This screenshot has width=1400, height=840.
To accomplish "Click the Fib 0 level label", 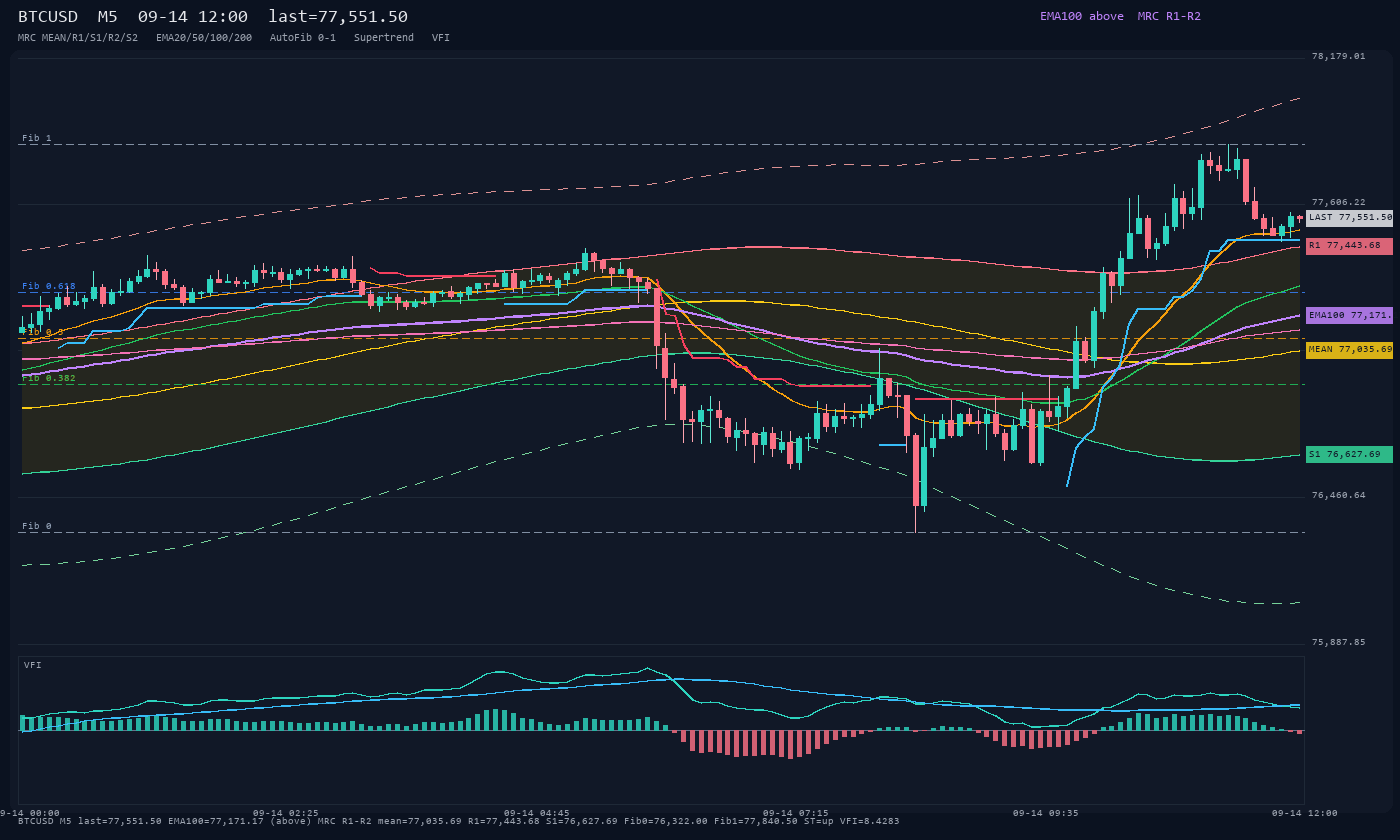I will (x=37, y=526).
